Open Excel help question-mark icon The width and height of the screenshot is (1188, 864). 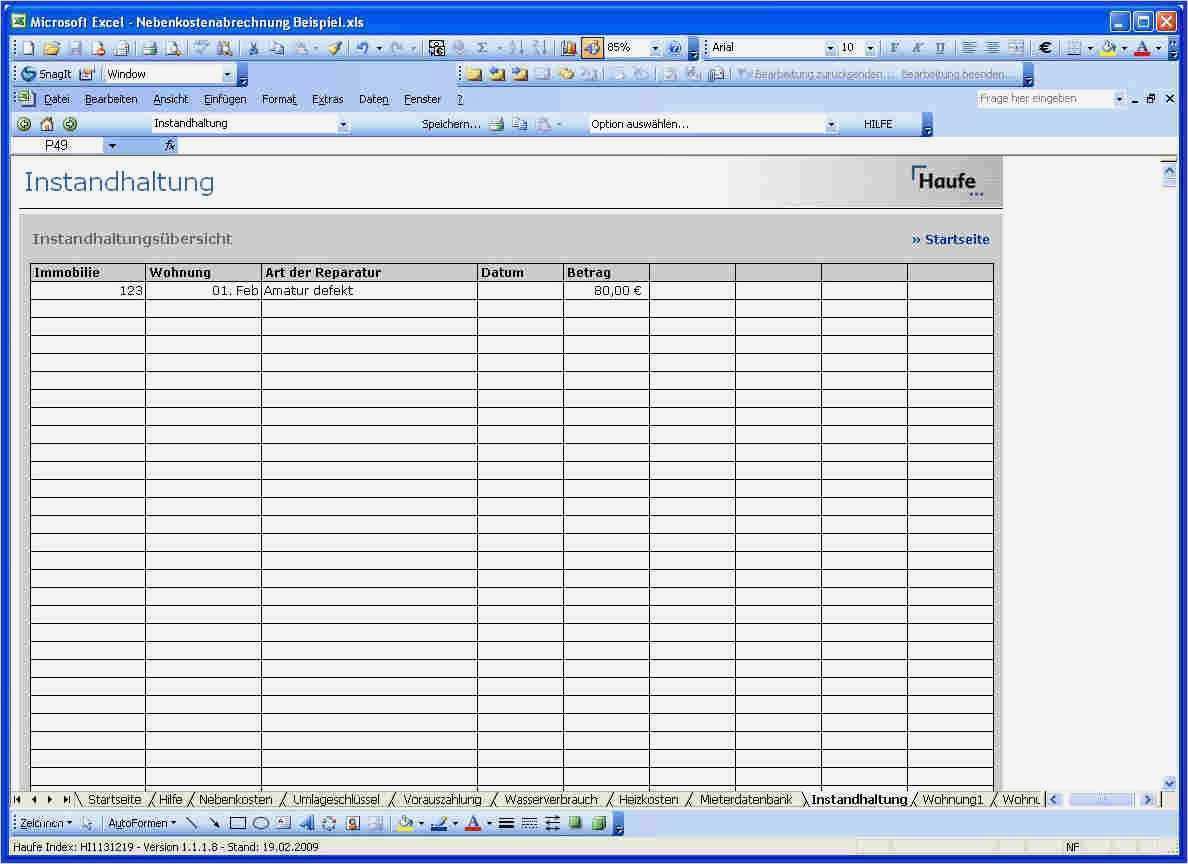(674, 49)
